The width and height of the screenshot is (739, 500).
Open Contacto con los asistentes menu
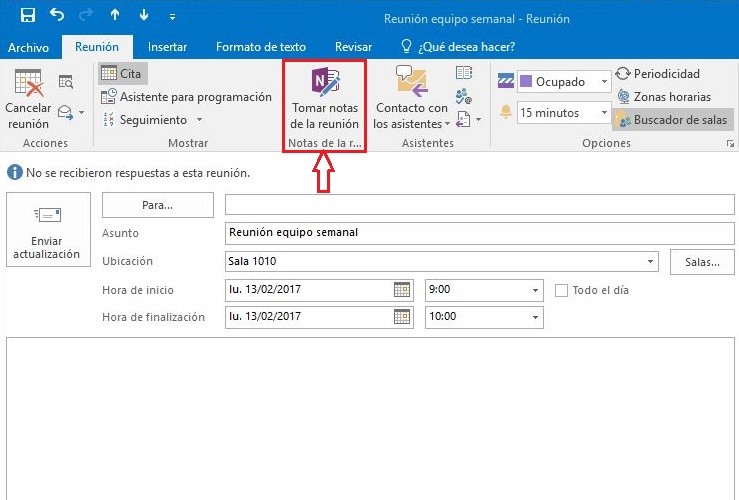[411, 99]
